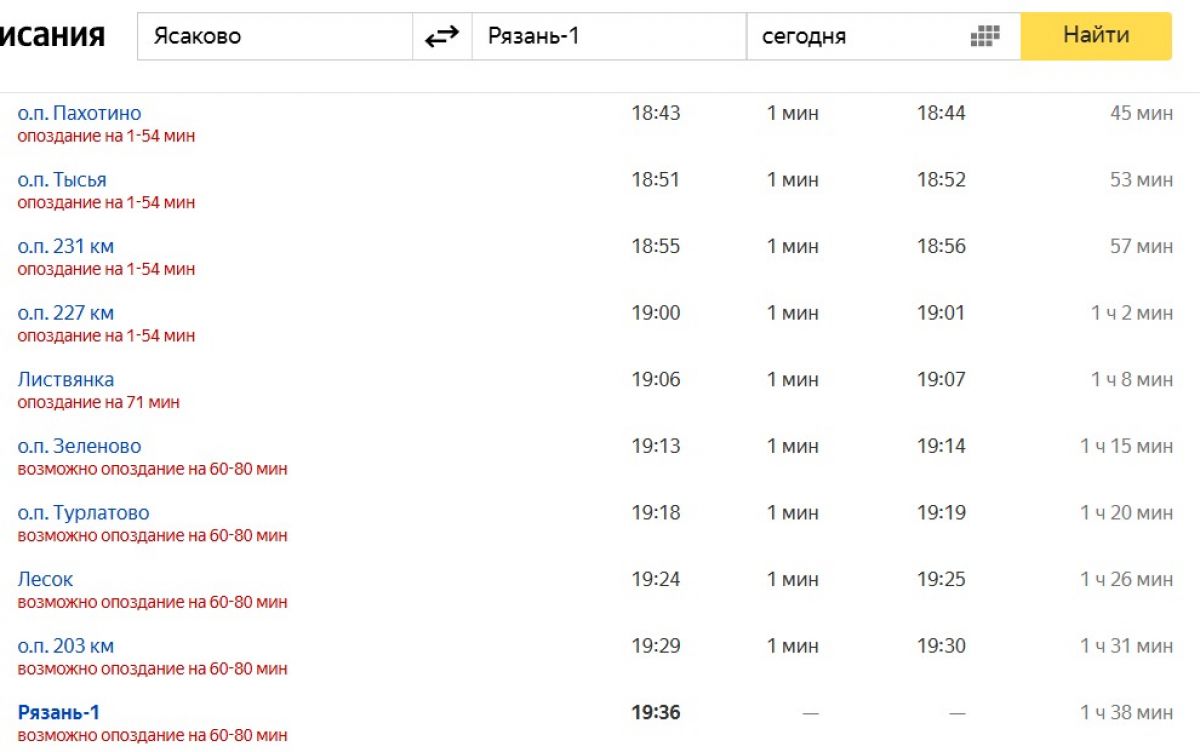Edit the Рязань-1 destination field
Viewport: 1200px width, 752px height.
tap(608, 37)
